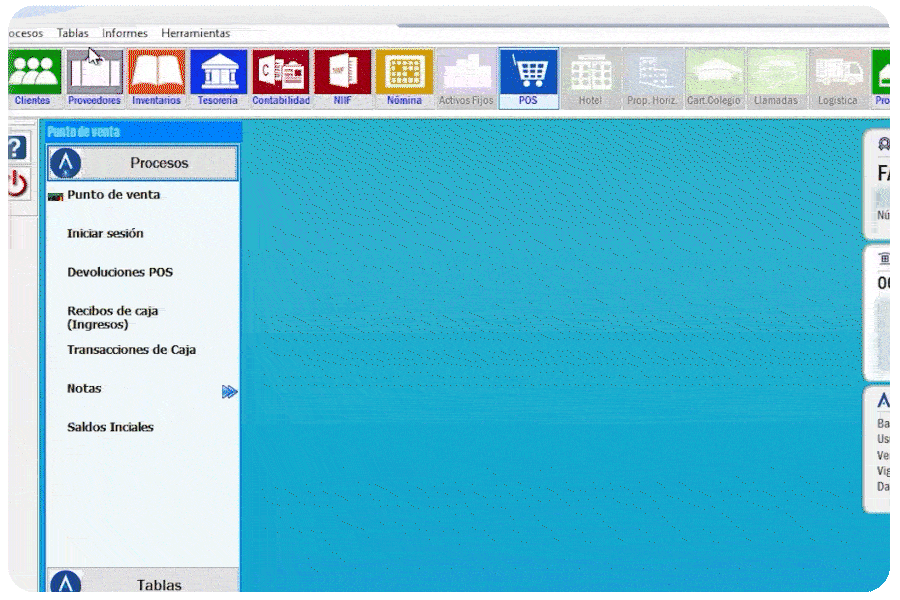Expand the Tablas panel section
Screen dimensions: 900x600
142,581
